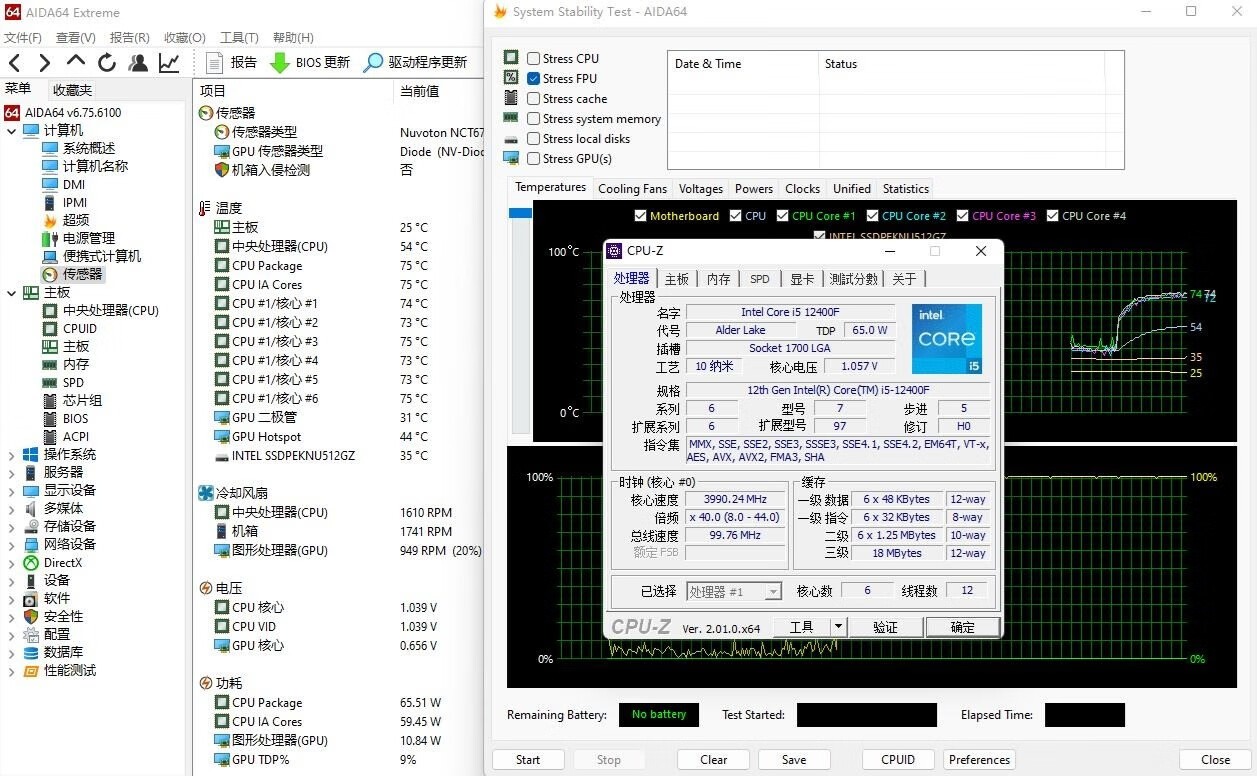Select 电源管理 tree item
This screenshot has width=1257, height=776.
click(x=88, y=238)
